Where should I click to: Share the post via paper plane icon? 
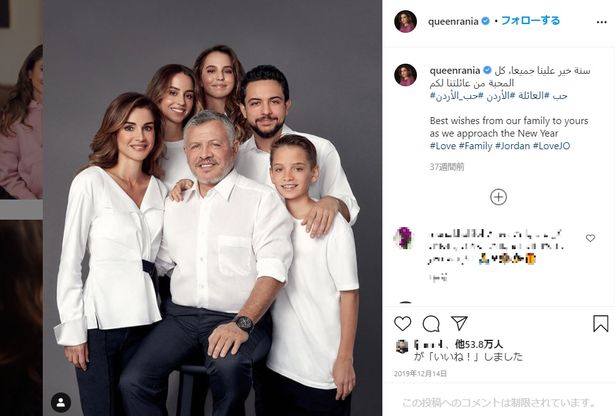pyautogui.click(x=459, y=323)
